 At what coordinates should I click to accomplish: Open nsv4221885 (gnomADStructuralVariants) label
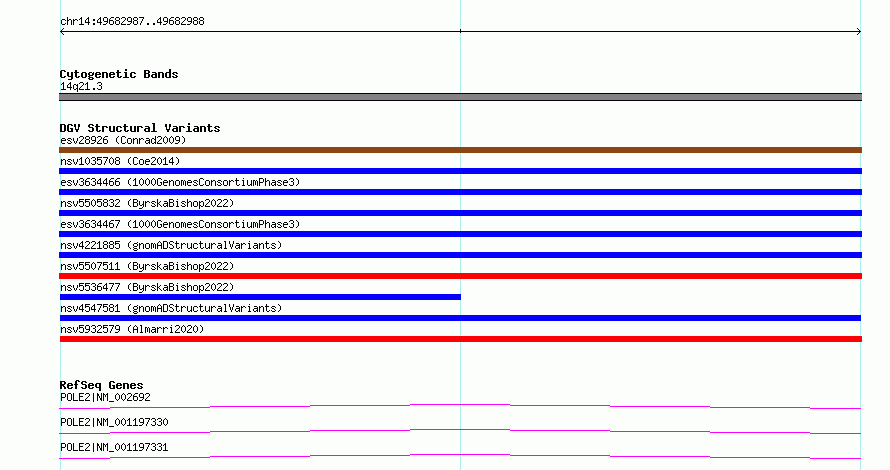point(171,245)
